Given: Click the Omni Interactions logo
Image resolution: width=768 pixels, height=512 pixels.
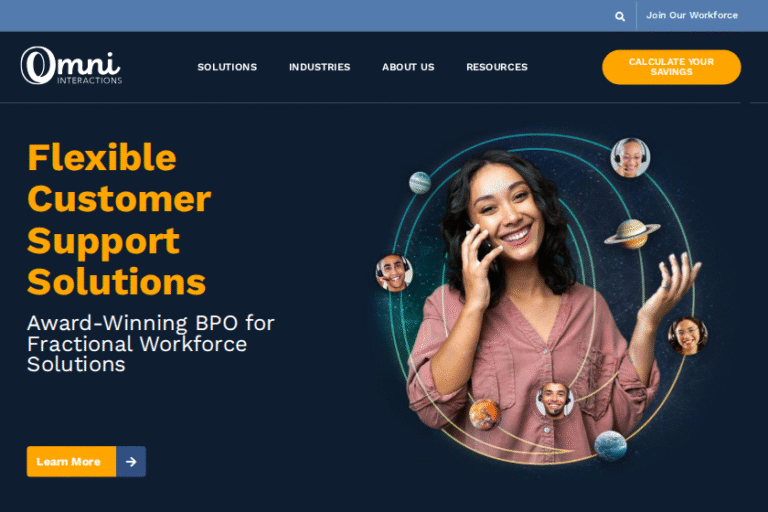Looking at the screenshot, I should pos(72,66).
